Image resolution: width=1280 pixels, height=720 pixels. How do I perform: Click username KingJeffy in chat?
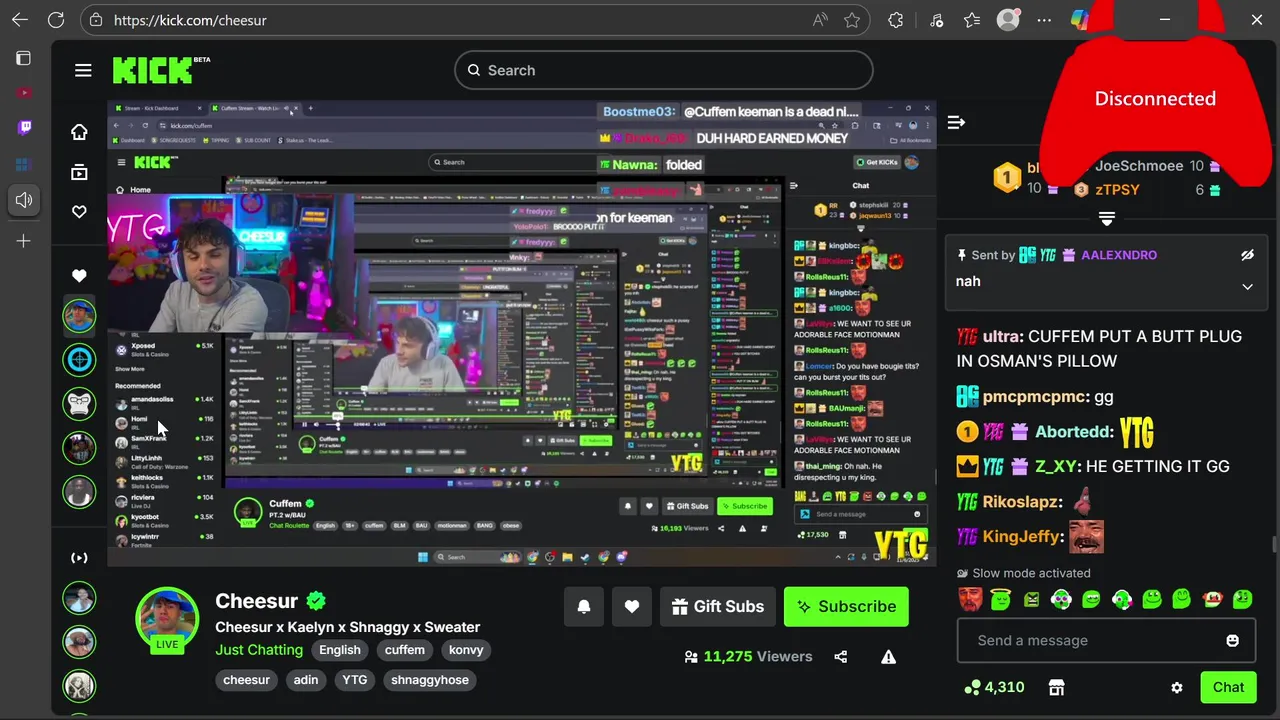(1021, 537)
